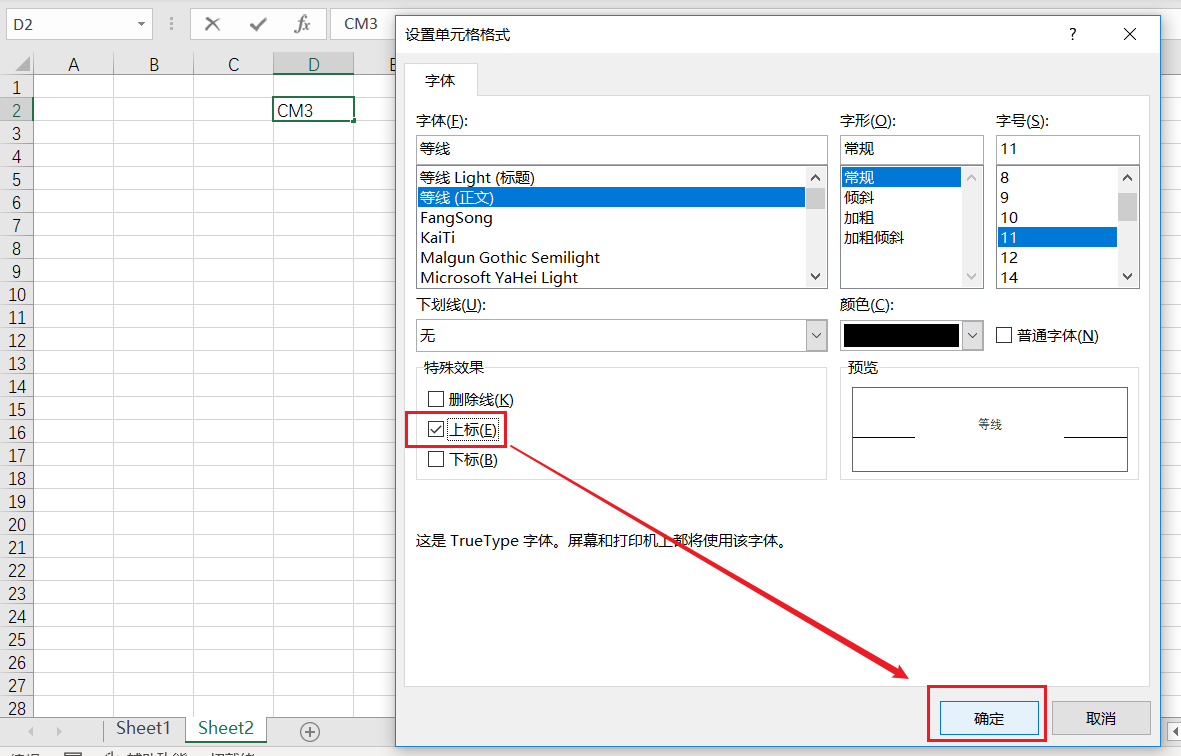1181x756 pixels.
Task: Click the dialog help question mark
Action: (1073, 35)
